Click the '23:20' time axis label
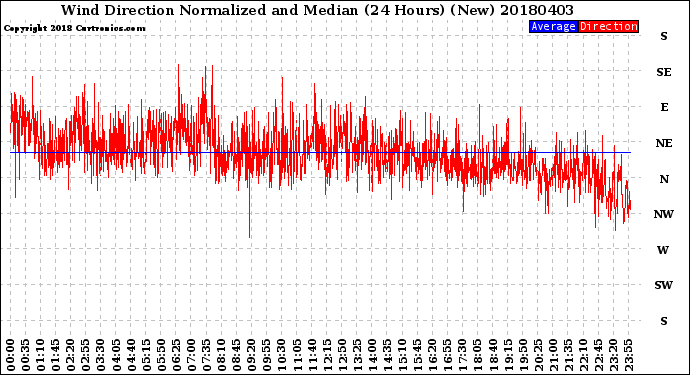The height and width of the screenshot is (375, 690). pyautogui.click(x=613, y=355)
